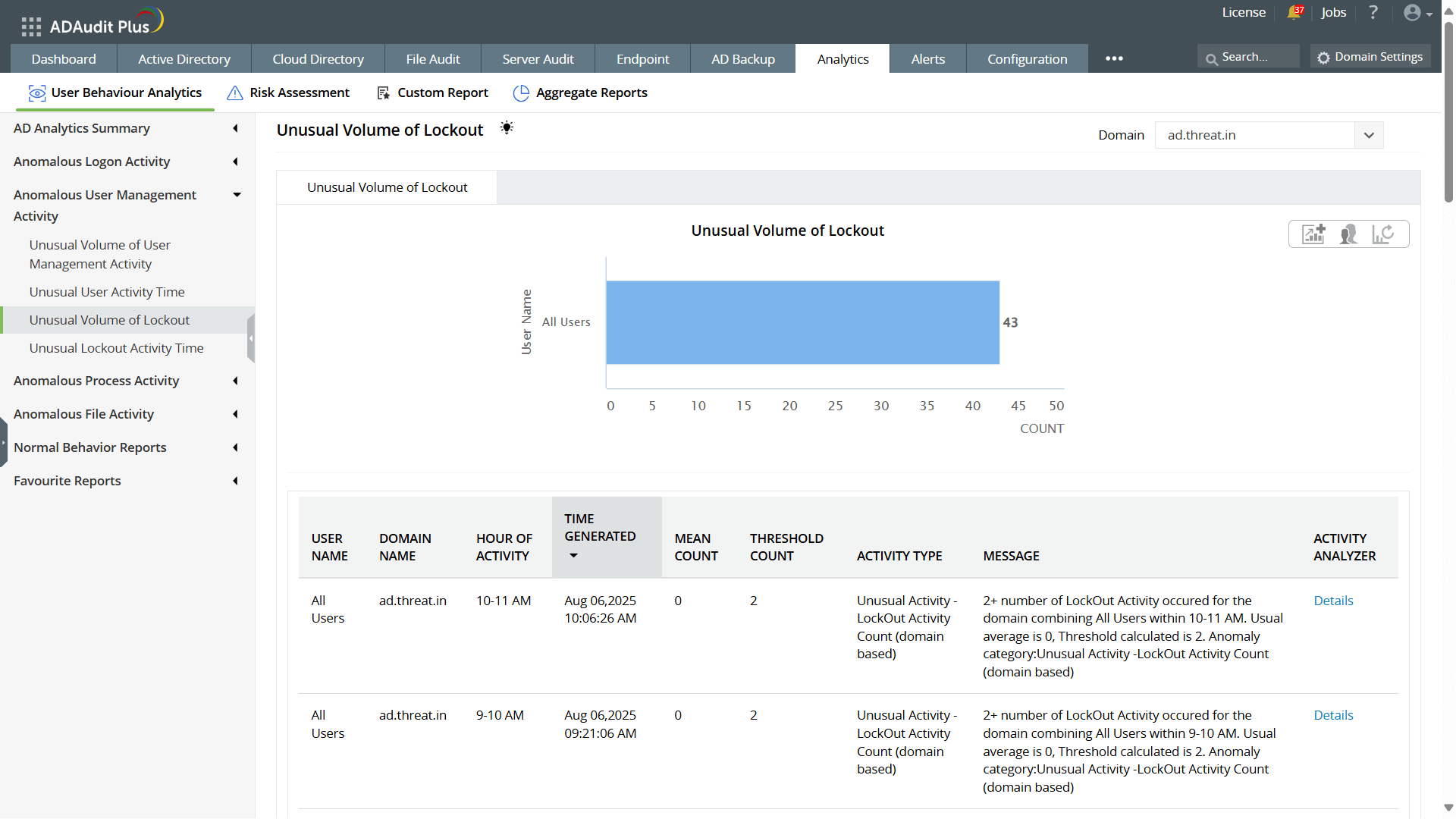Open the Analytics overflow menu with three dots
Image resolution: width=1456 pixels, height=819 pixels.
pos(1113,58)
